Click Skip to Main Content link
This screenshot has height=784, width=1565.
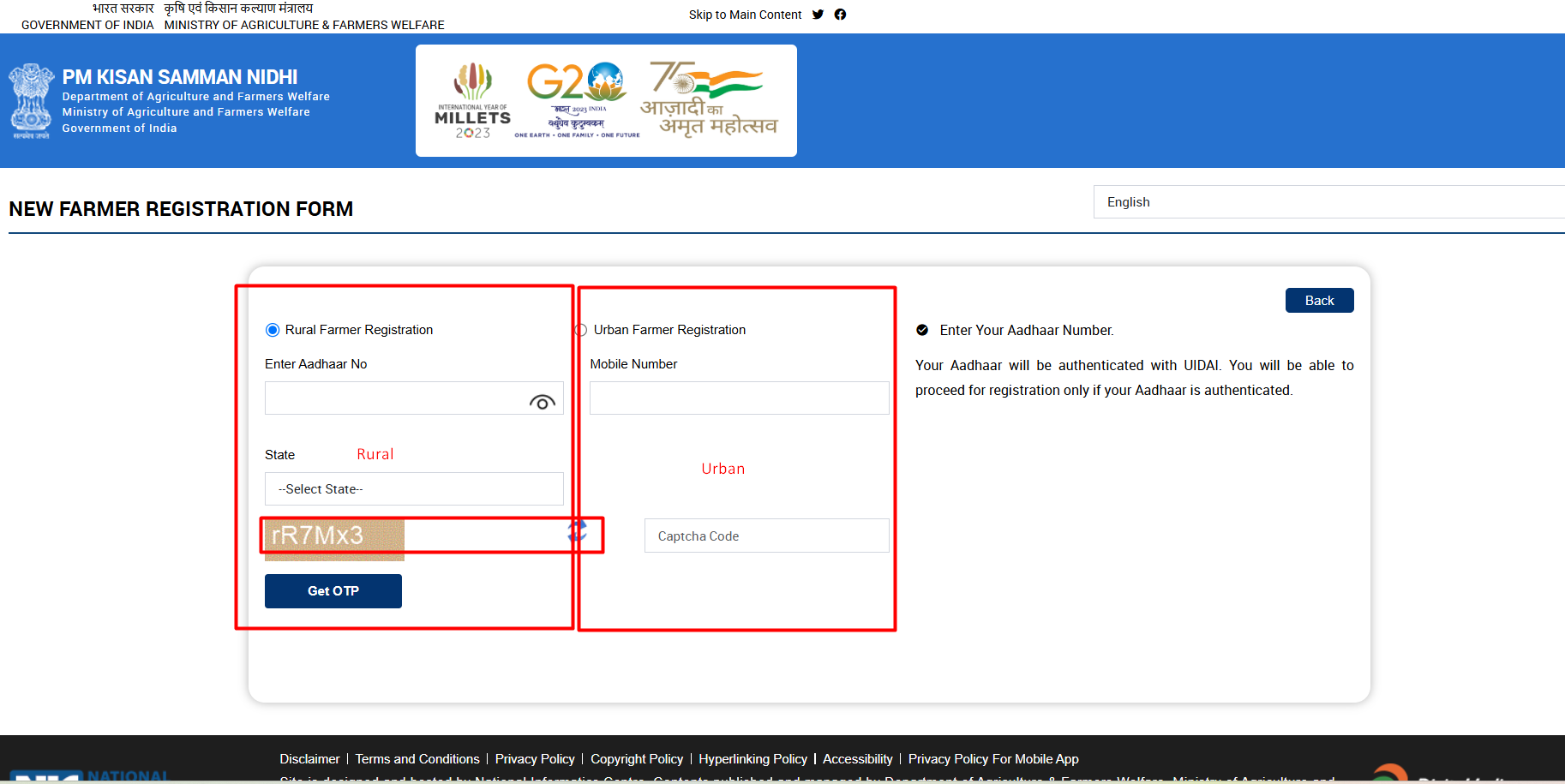(x=745, y=15)
